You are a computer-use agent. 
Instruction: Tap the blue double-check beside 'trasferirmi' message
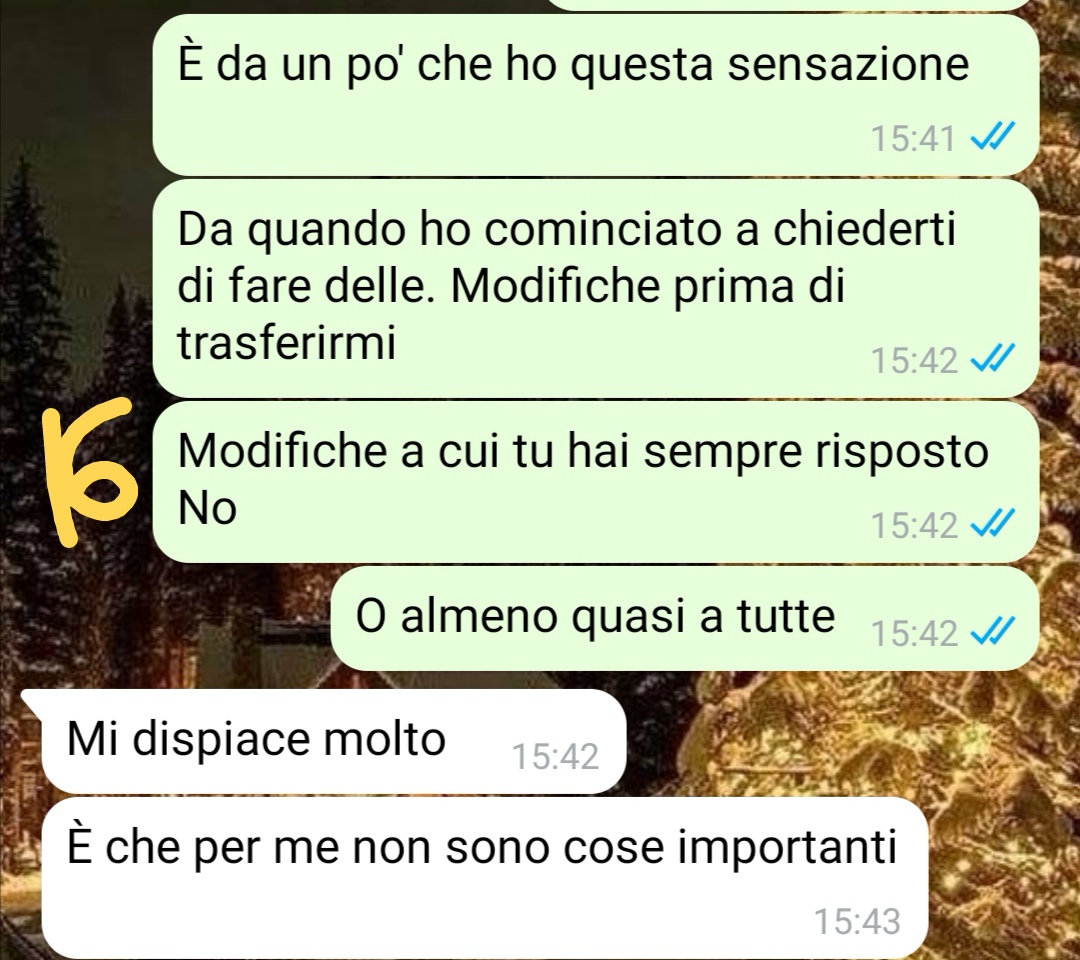[x=992, y=359]
